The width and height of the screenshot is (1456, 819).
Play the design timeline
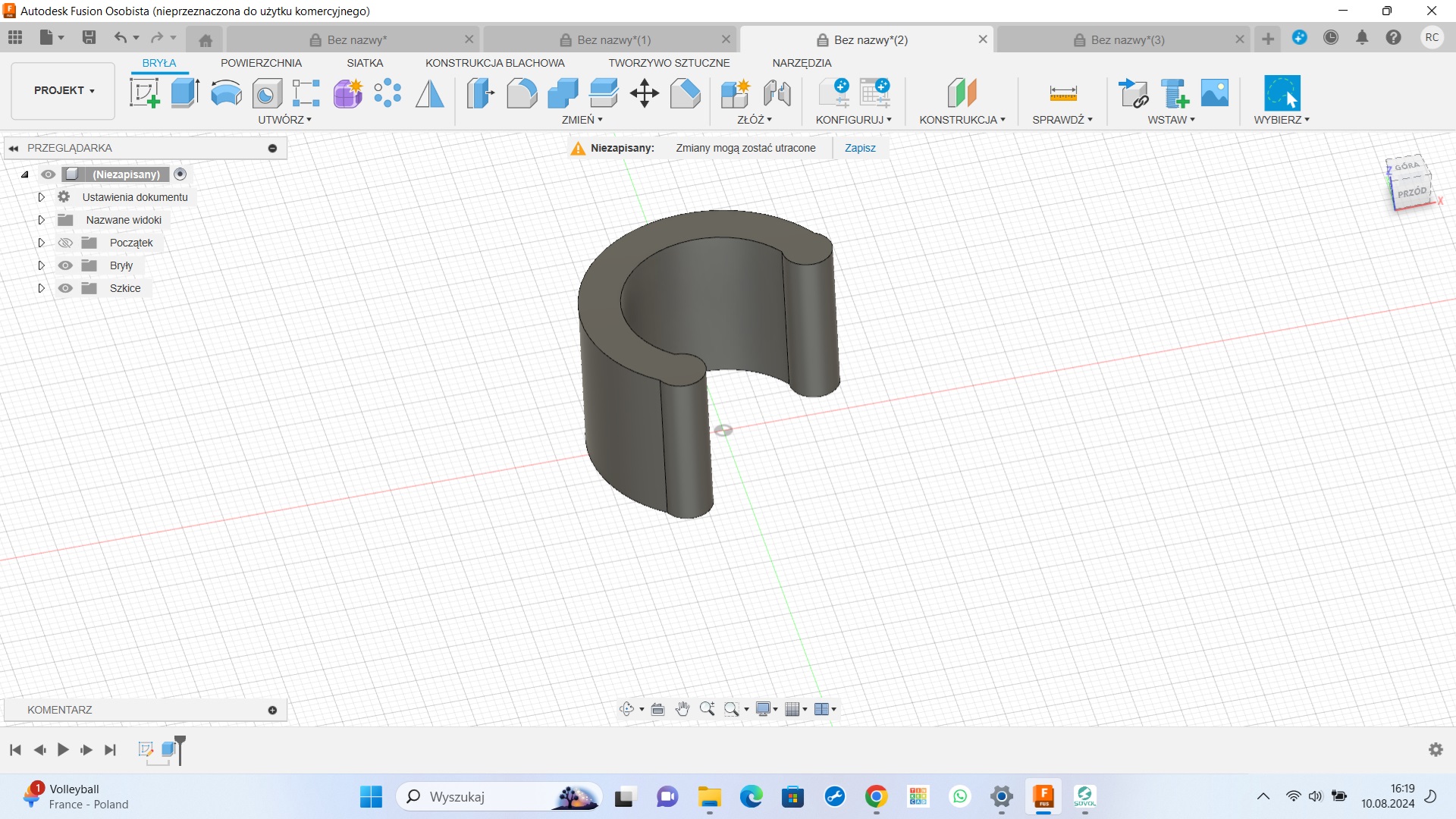coord(63,750)
